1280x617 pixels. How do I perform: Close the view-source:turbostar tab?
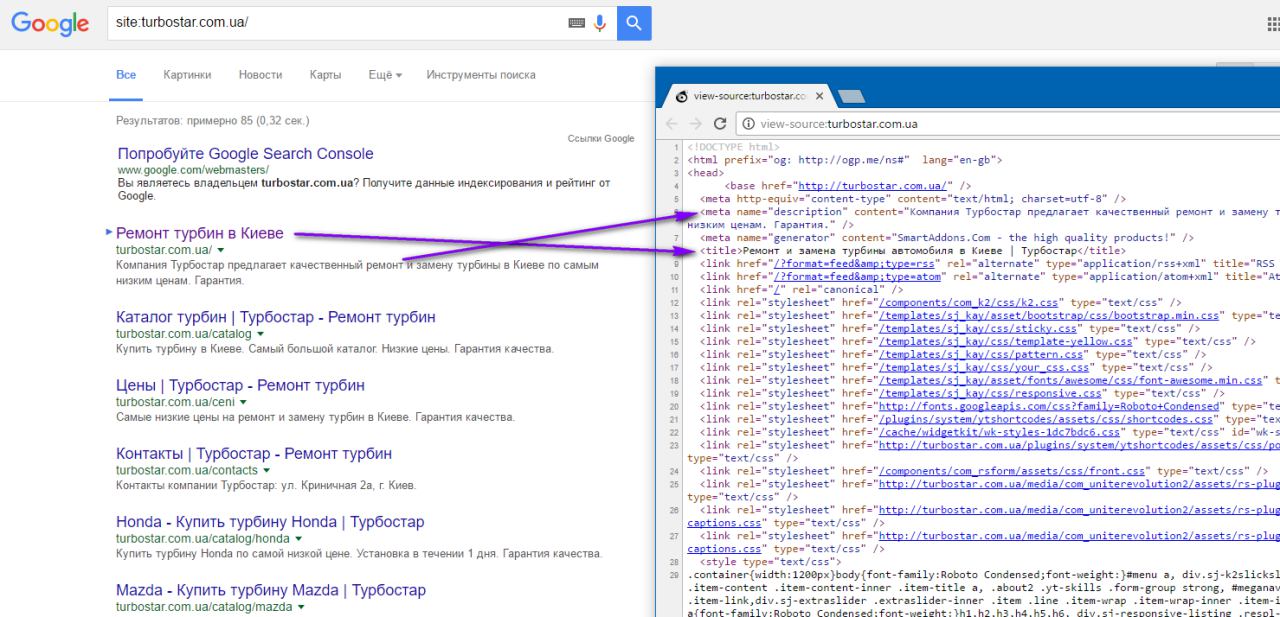pos(819,96)
